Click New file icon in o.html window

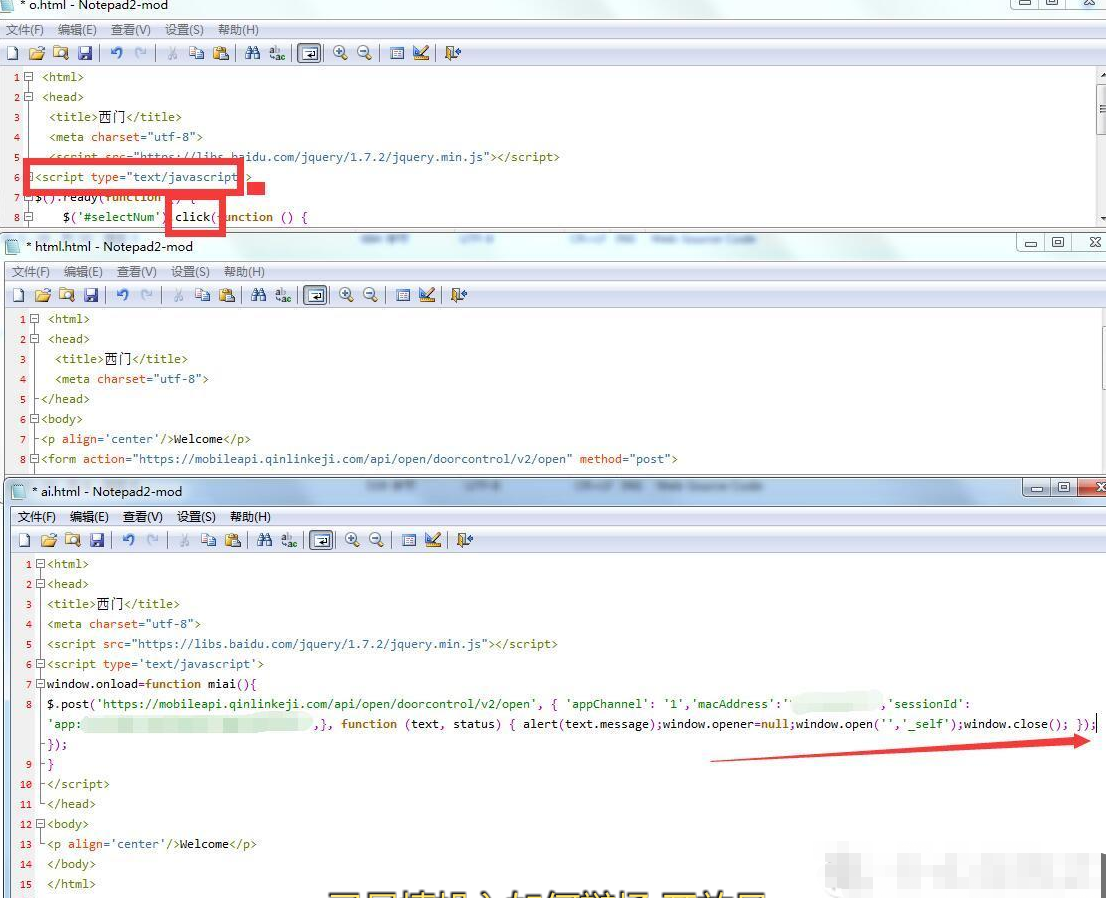[x=13, y=53]
